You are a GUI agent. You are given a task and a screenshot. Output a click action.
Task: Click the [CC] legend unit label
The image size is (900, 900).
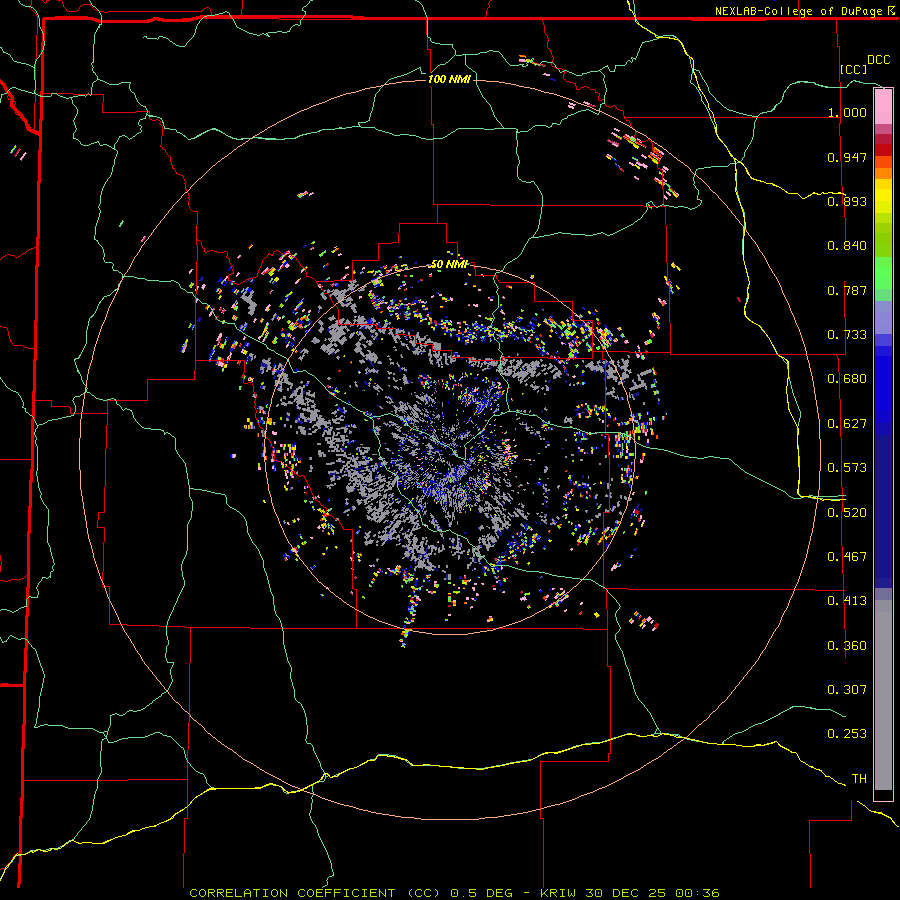[x=853, y=69]
